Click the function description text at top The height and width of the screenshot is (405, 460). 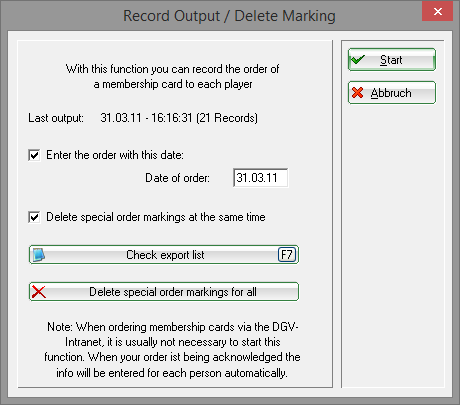pos(172,76)
